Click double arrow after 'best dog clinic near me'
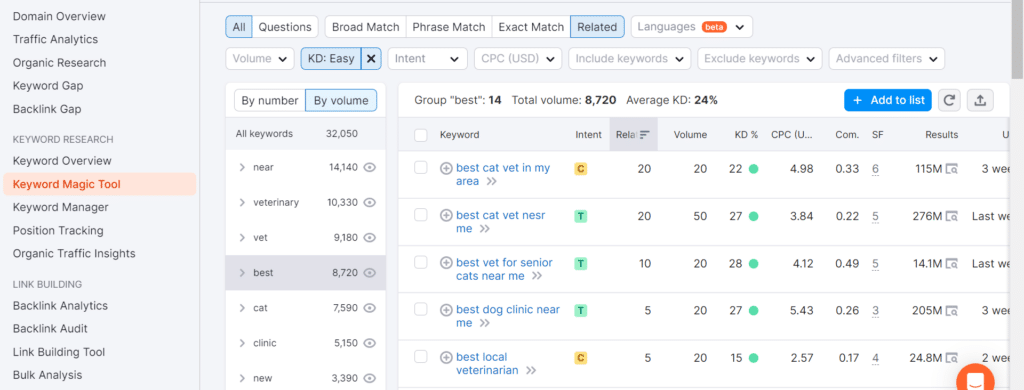 click(x=484, y=323)
